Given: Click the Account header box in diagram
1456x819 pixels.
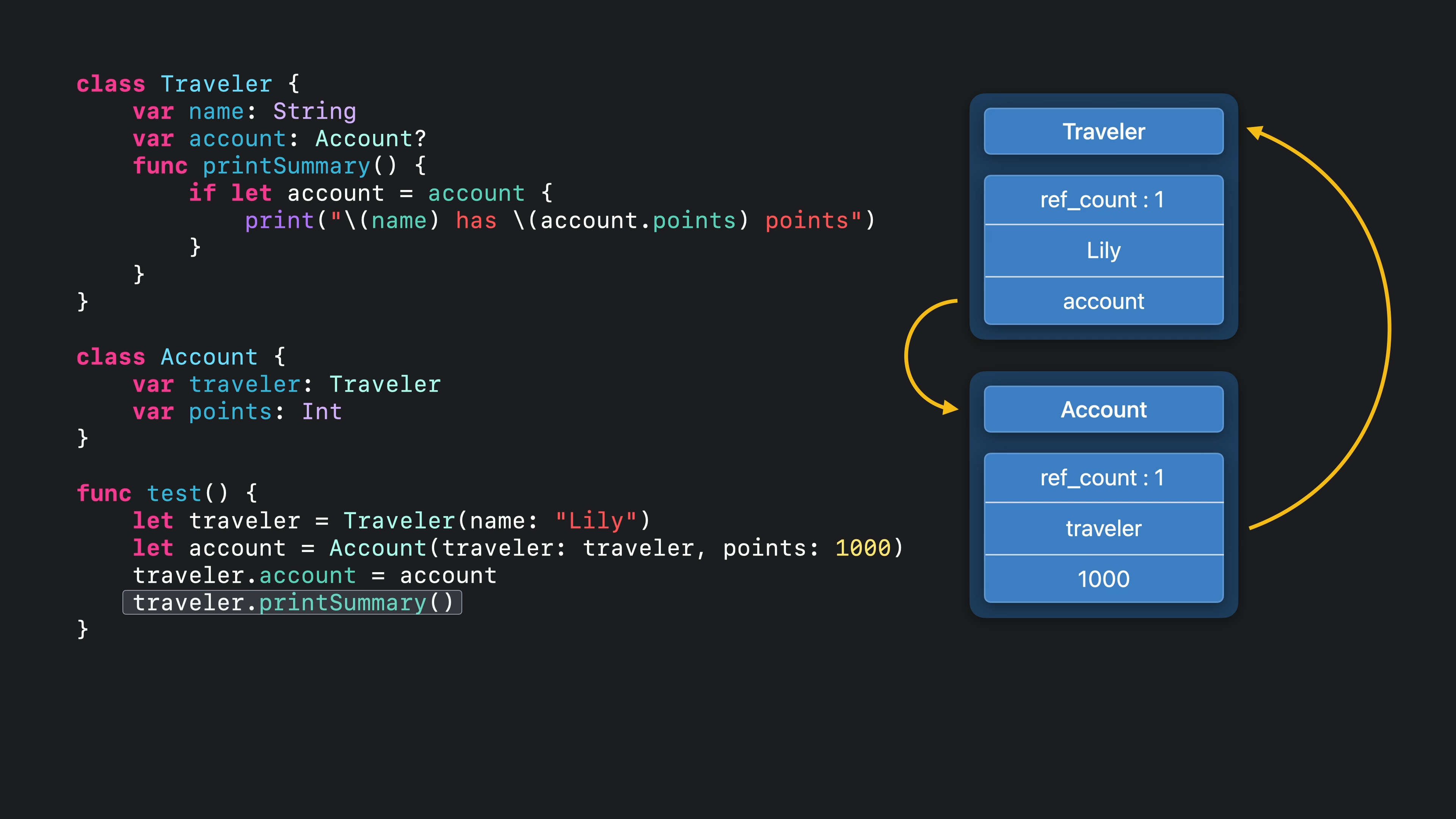Looking at the screenshot, I should (1103, 409).
